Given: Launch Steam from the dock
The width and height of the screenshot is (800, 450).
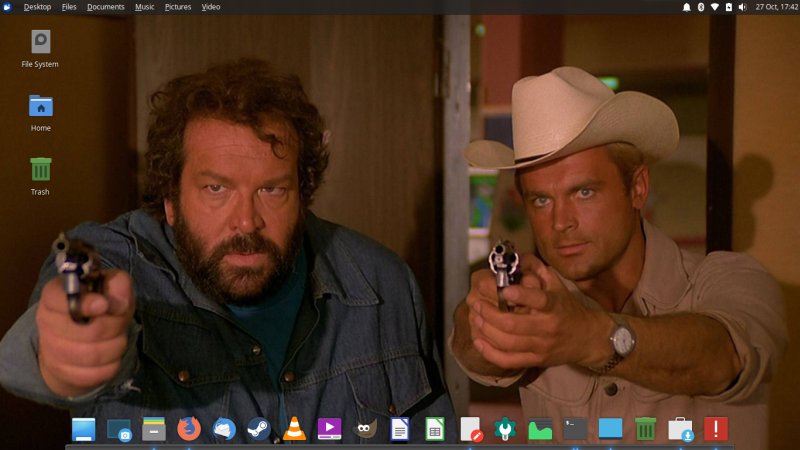Looking at the screenshot, I should (259, 429).
